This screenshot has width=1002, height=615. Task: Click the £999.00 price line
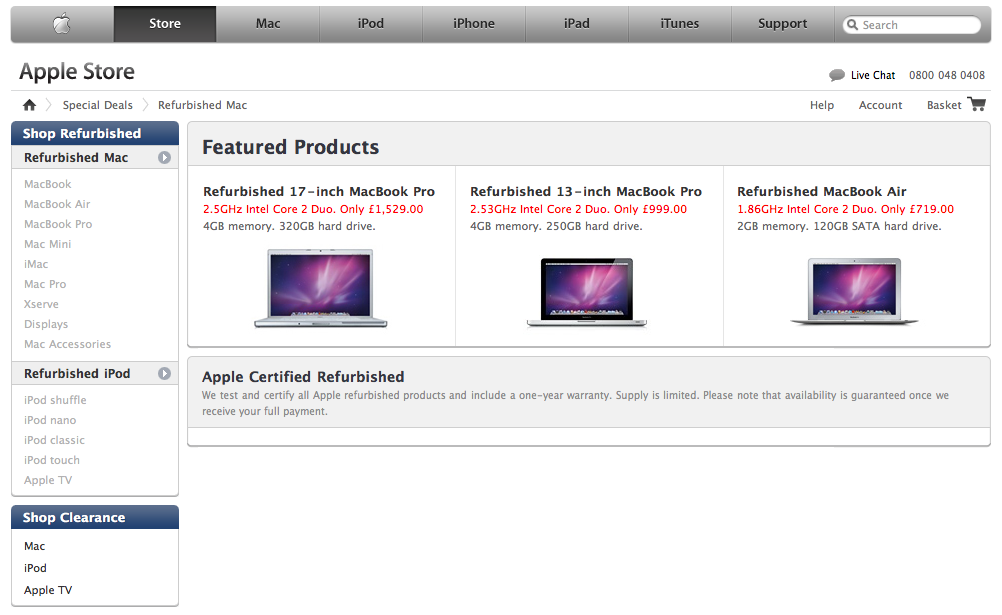tap(578, 209)
